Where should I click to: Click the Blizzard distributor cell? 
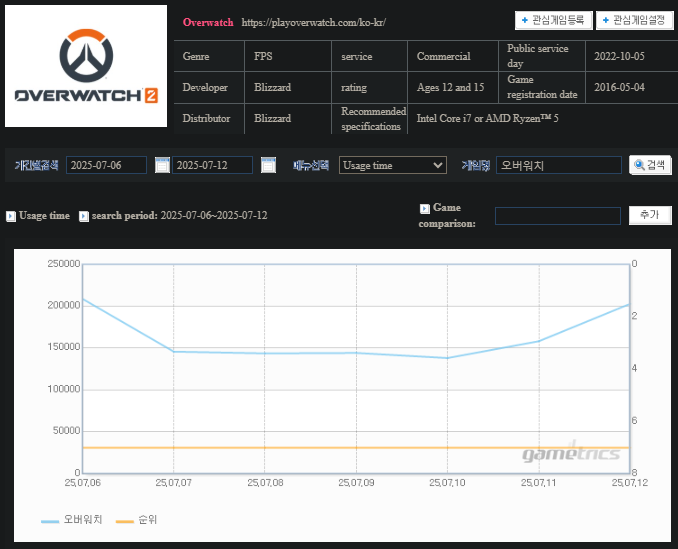point(288,118)
